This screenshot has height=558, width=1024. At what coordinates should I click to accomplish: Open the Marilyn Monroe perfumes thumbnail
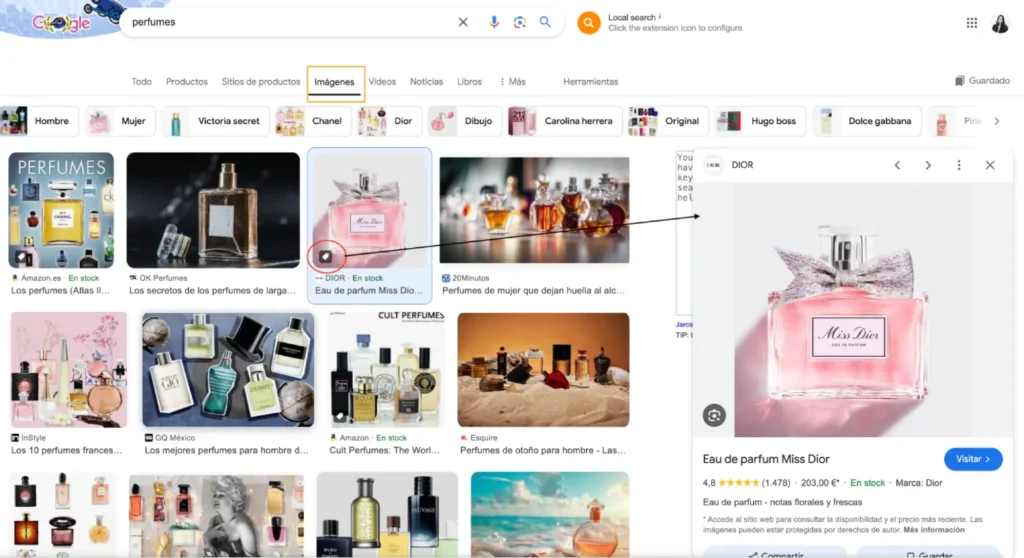pos(216,514)
